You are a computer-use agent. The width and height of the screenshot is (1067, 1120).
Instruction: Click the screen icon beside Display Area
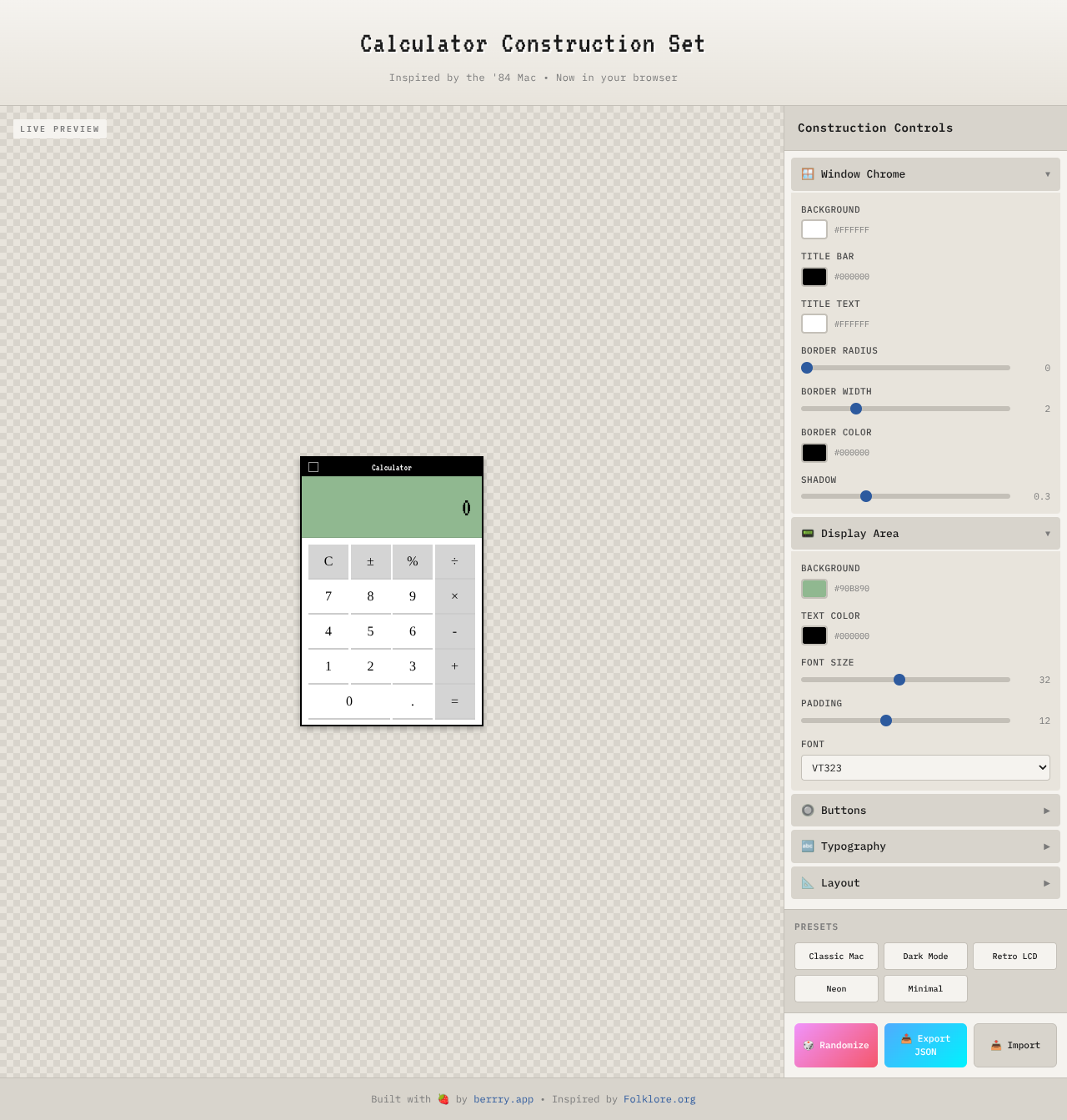(807, 533)
